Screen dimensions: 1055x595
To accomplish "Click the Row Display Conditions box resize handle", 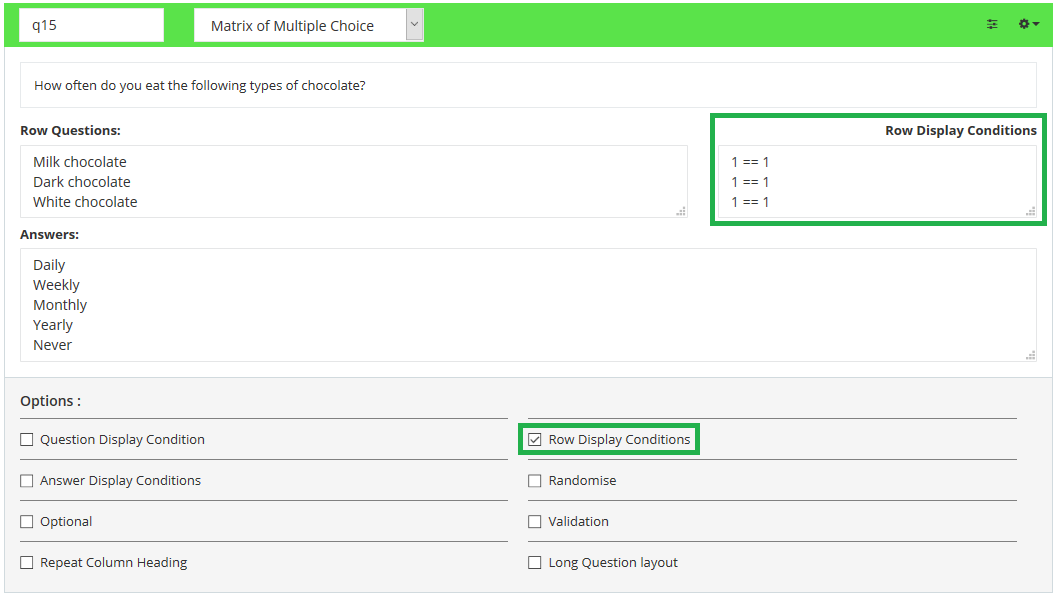I will click(1030, 211).
